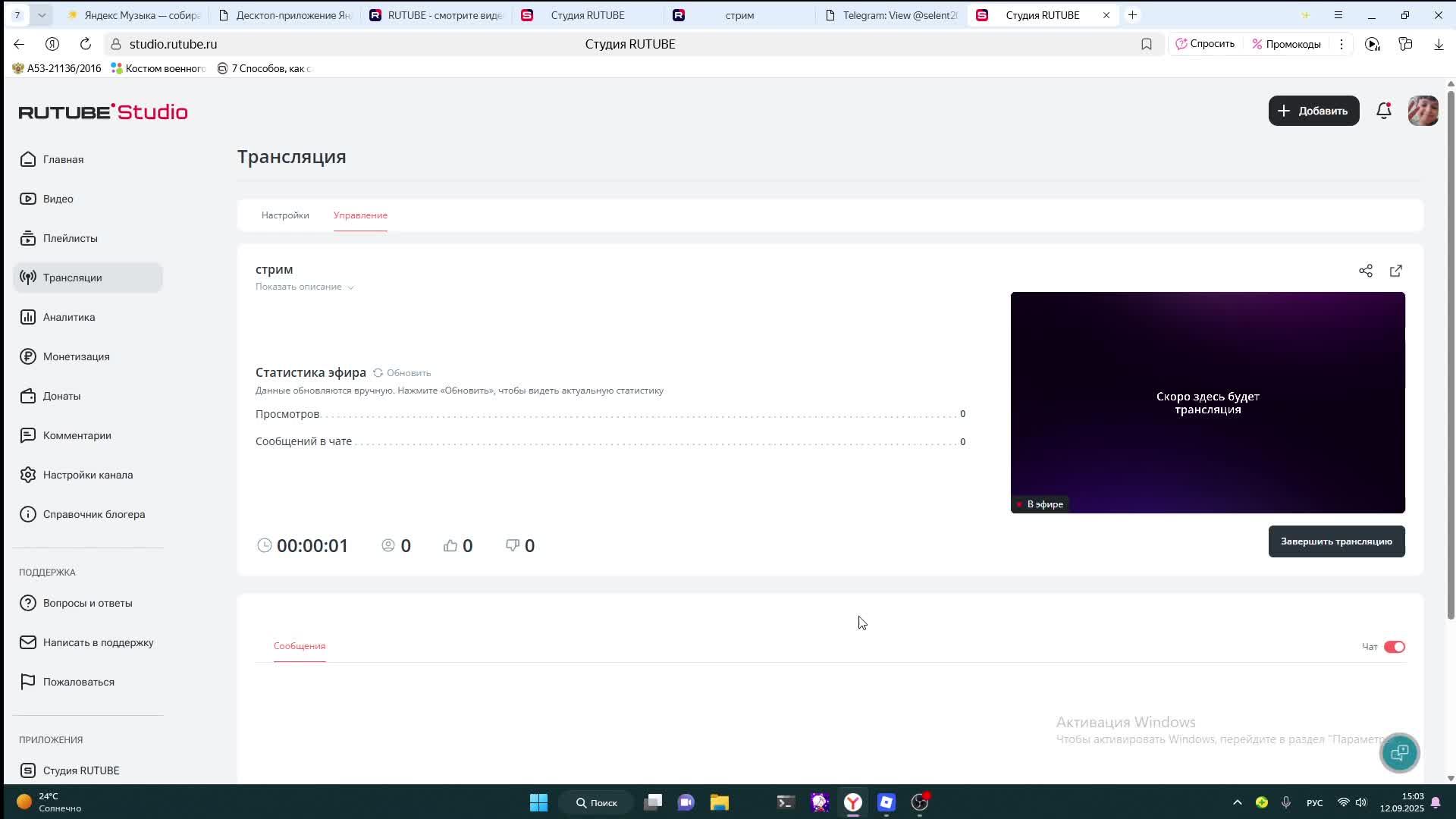The height and width of the screenshot is (819, 1456).
Task: Click the refresh statistics icon
Action: click(x=378, y=373)
